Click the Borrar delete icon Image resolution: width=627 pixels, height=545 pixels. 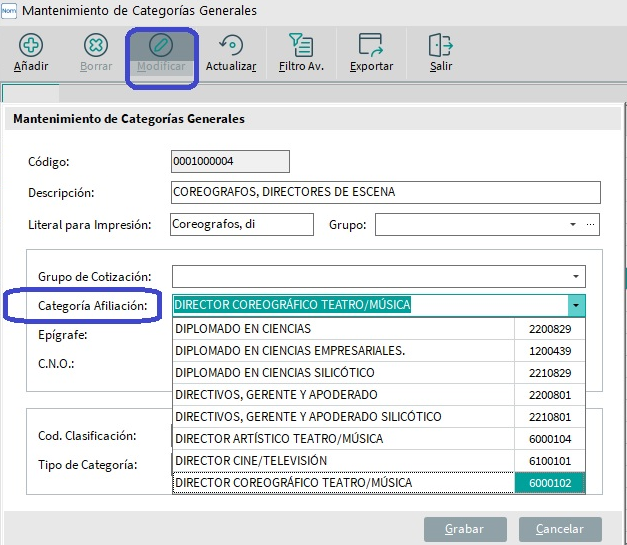pyautogui.click(x=96, y=45)
